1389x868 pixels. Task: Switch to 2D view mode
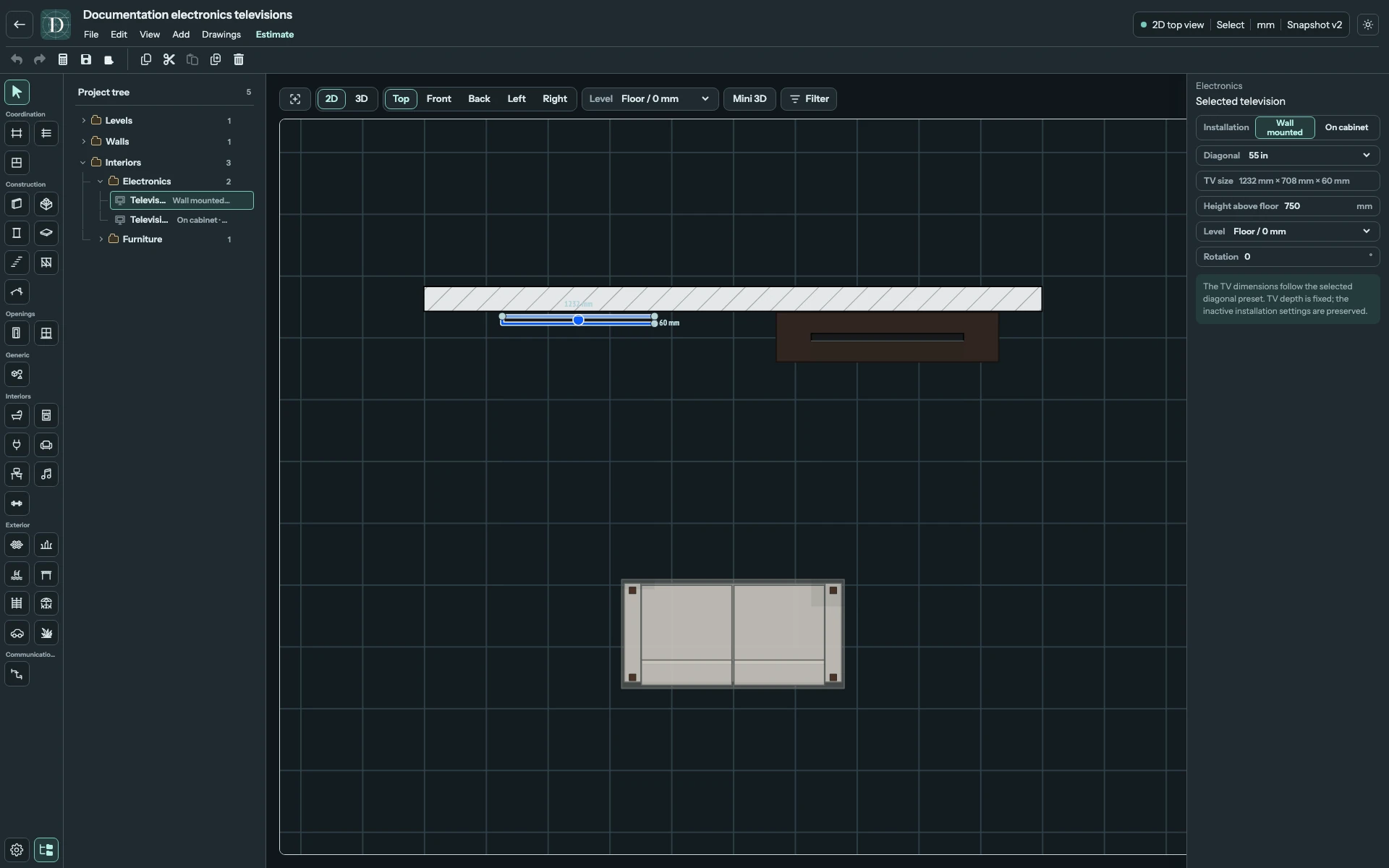pos(331,99)
